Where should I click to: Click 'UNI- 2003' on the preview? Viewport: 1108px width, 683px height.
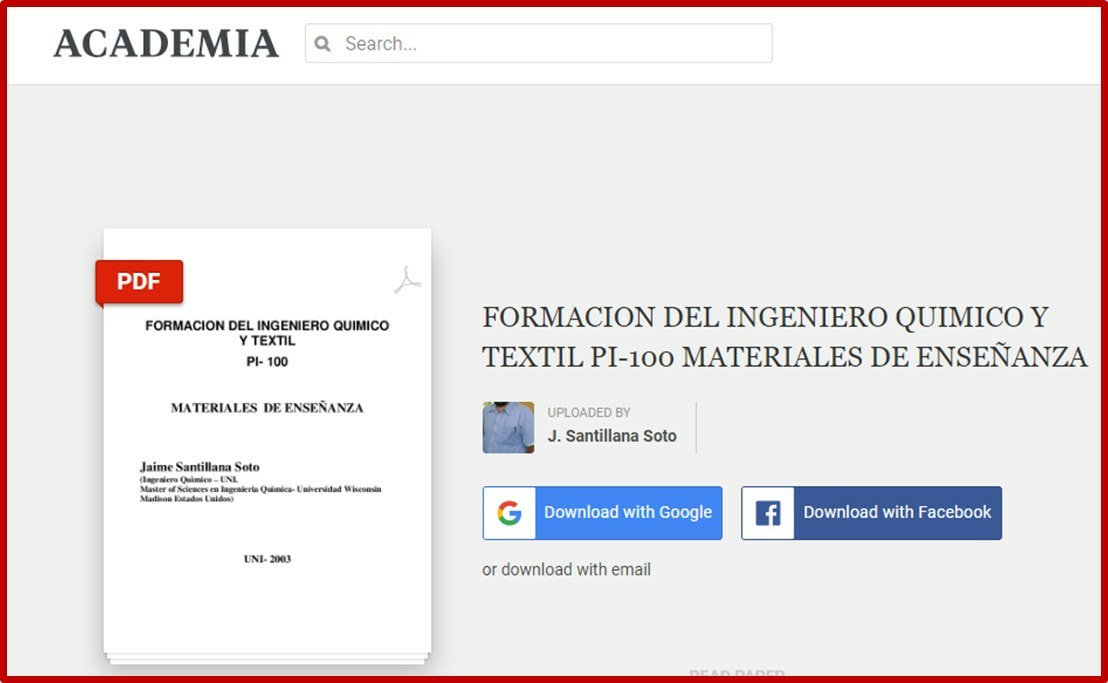[x=267, y=559]
